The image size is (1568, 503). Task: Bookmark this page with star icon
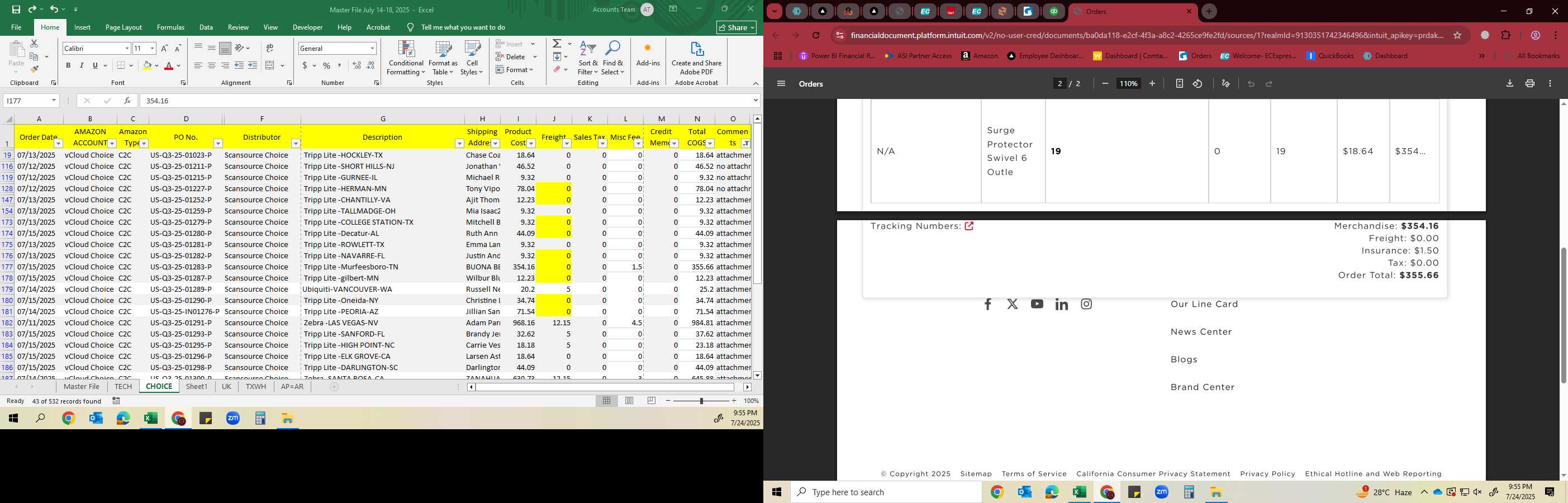(1457, 35)
